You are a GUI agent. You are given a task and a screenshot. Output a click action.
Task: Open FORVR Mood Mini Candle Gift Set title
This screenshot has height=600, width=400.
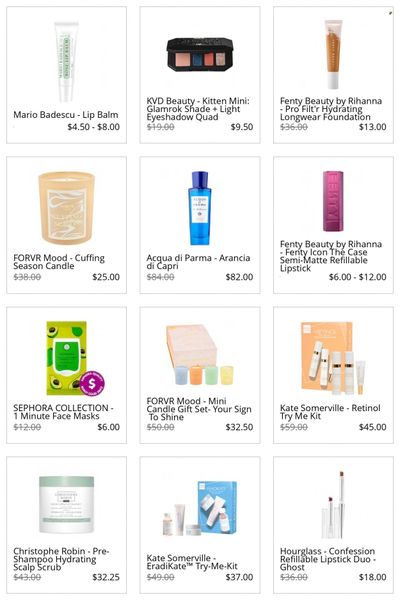pyautogui.click(x=199, y=409)
